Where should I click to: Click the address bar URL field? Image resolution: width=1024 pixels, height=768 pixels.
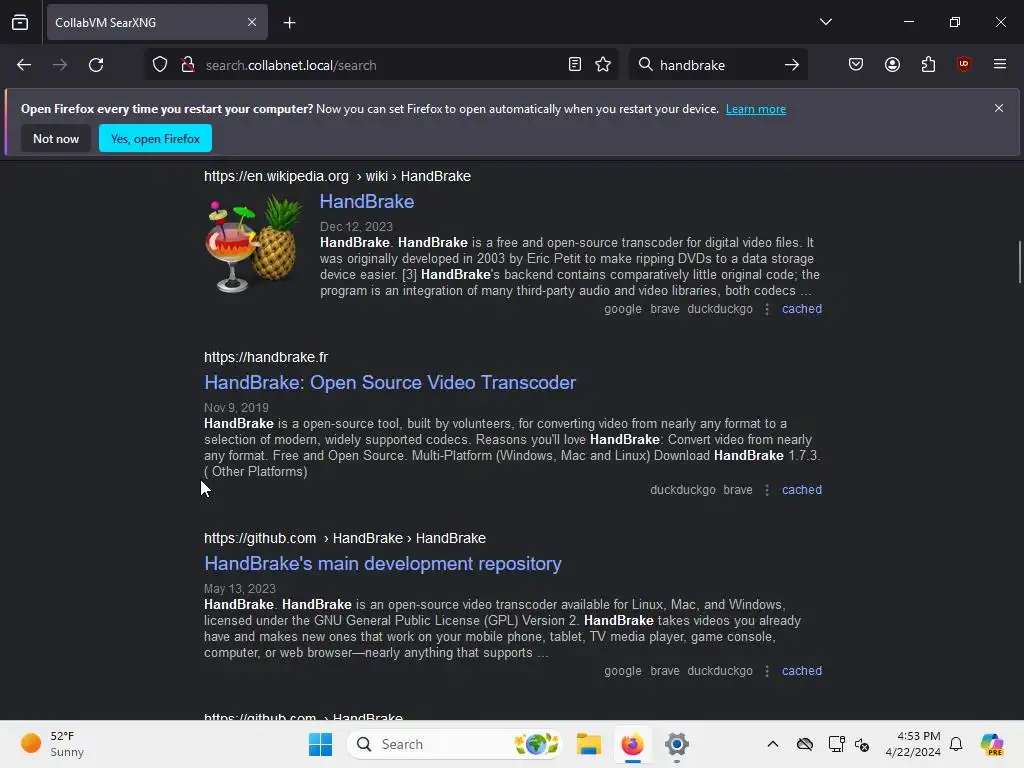pyautogui.click(x=379, y=65)
